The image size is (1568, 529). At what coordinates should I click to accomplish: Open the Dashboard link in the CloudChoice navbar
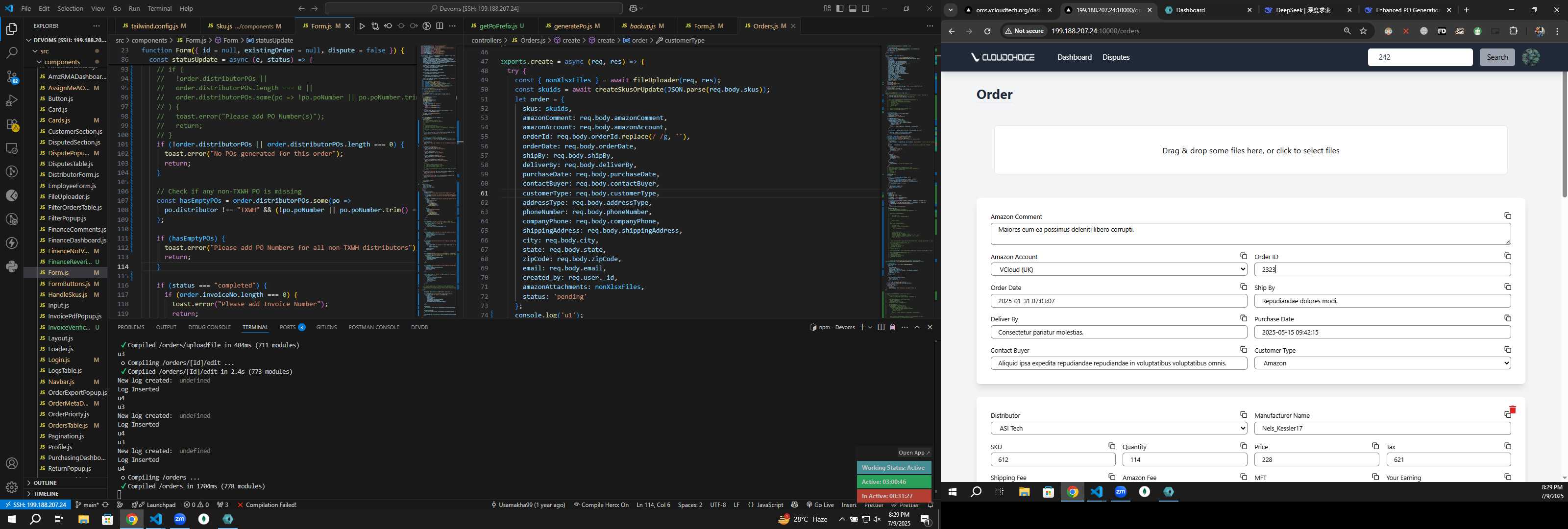click(1074, 57)
